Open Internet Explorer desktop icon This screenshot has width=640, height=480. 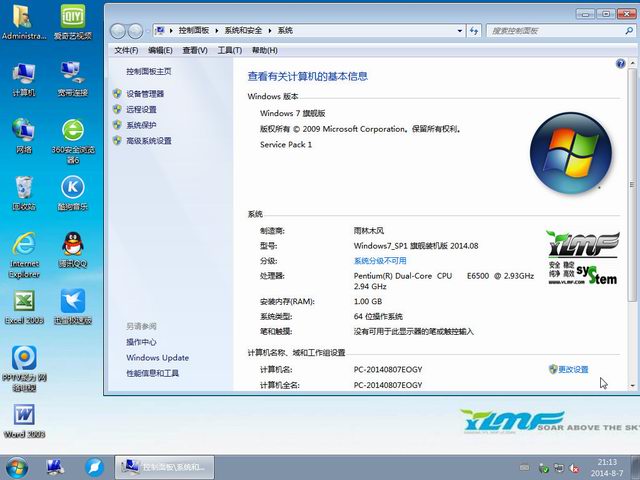pos(24,256)
